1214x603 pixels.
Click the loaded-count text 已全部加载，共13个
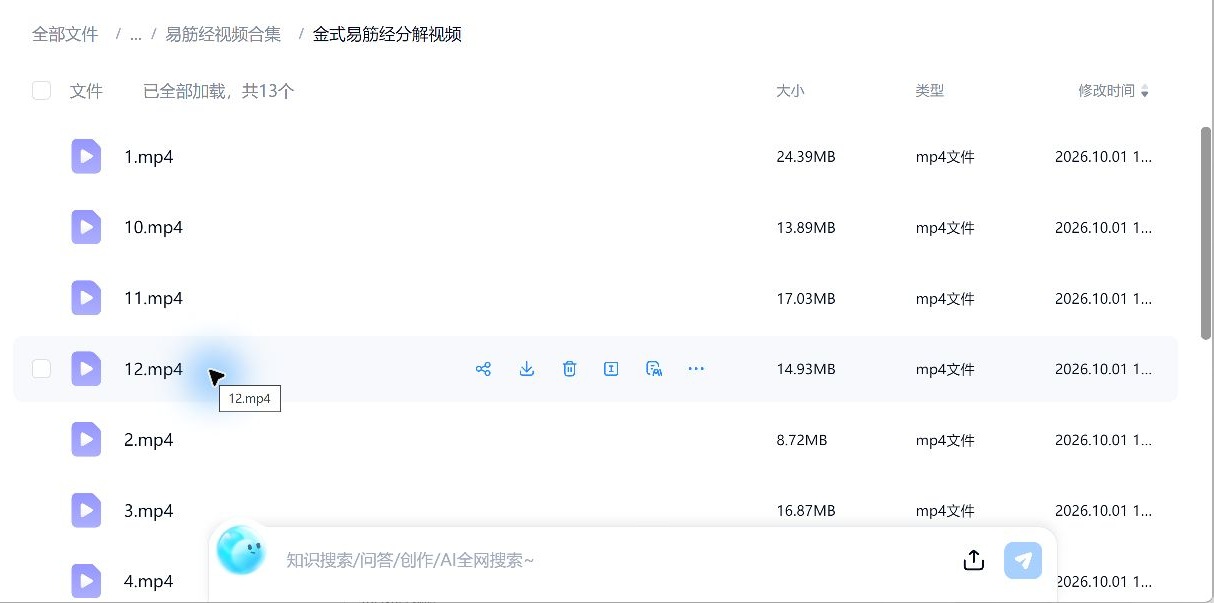click(x=218, y=91)
